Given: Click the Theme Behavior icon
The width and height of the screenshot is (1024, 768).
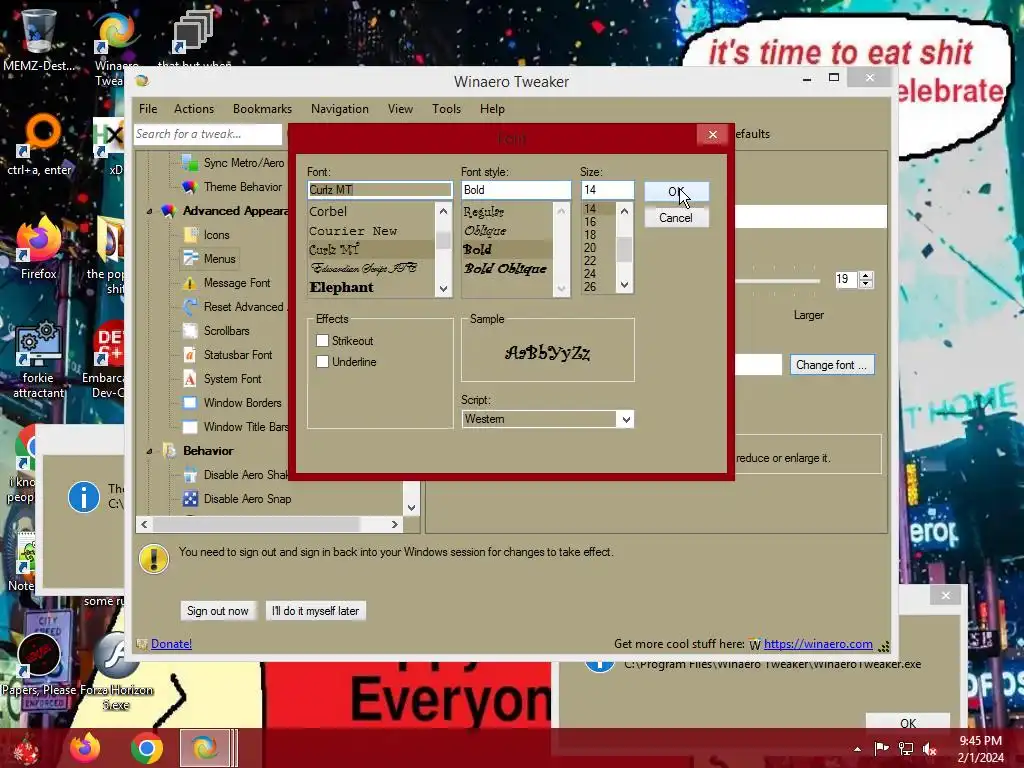Looking at the screenshot, I should pyautogui.click(x=190, y=187).
